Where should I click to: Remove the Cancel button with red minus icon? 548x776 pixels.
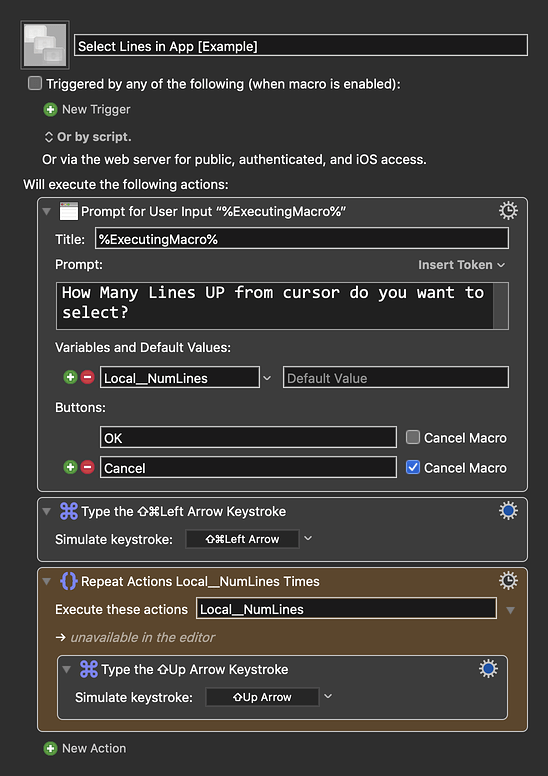tap(88, 467)
